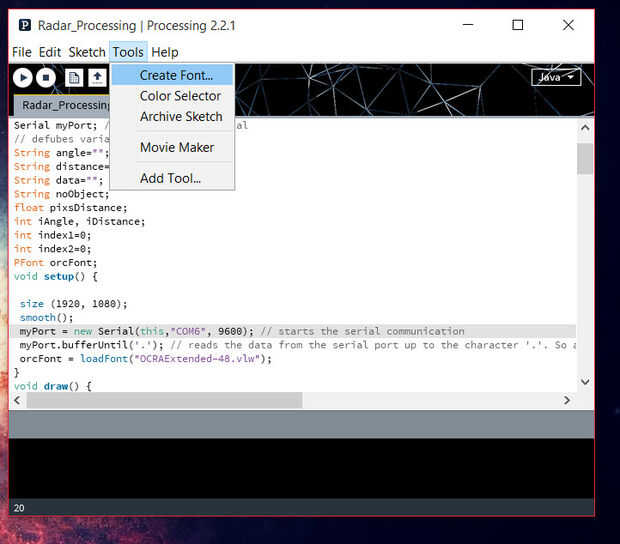Click the int index2=0 line
620x544 pixels.
(53, 249)
